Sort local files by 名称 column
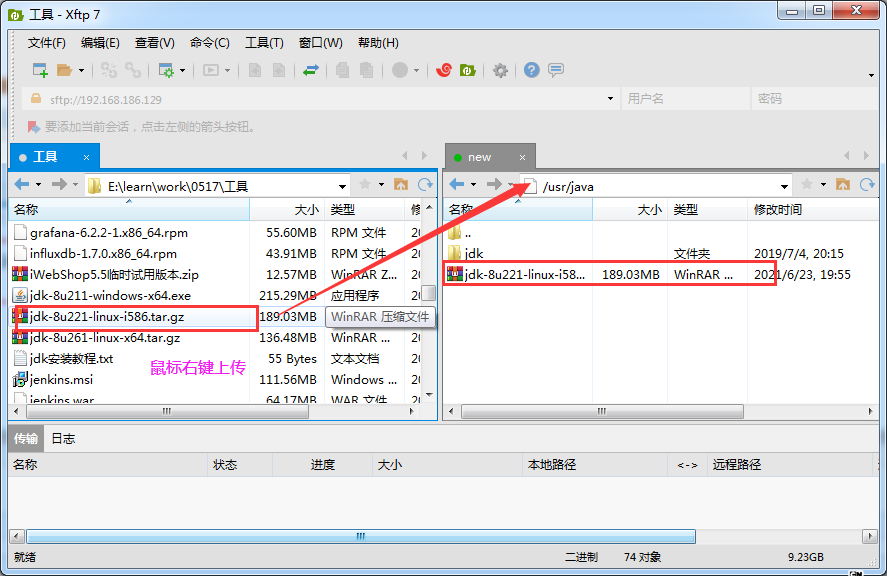Image resolution: width=887 pixels, height=576 pixels. click(130, 210)
